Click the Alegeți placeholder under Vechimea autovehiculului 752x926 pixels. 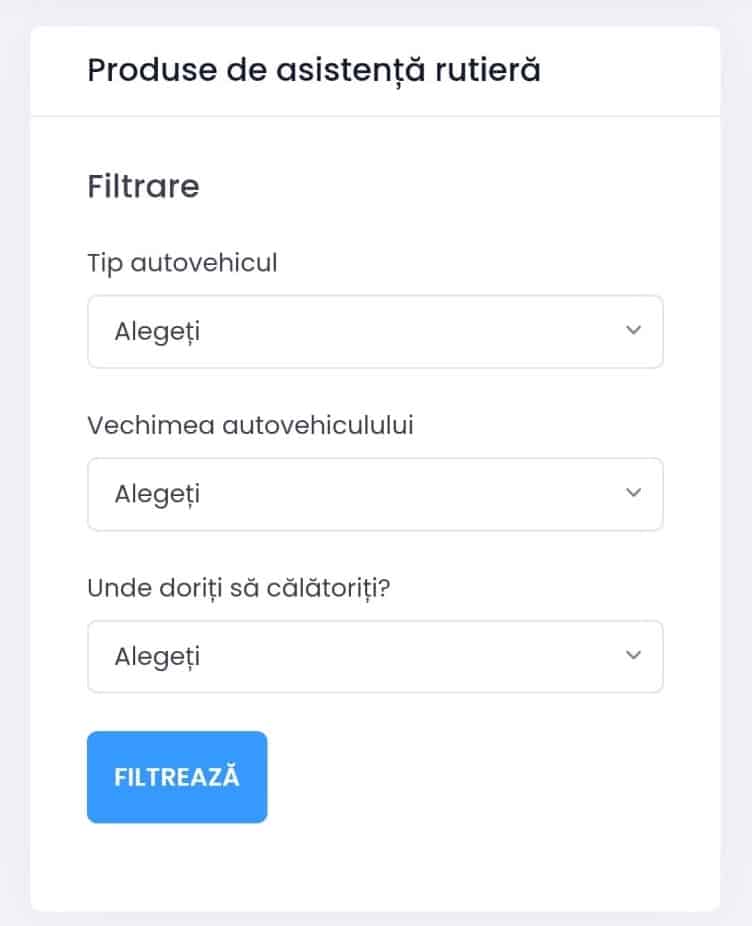coord(157,494)
